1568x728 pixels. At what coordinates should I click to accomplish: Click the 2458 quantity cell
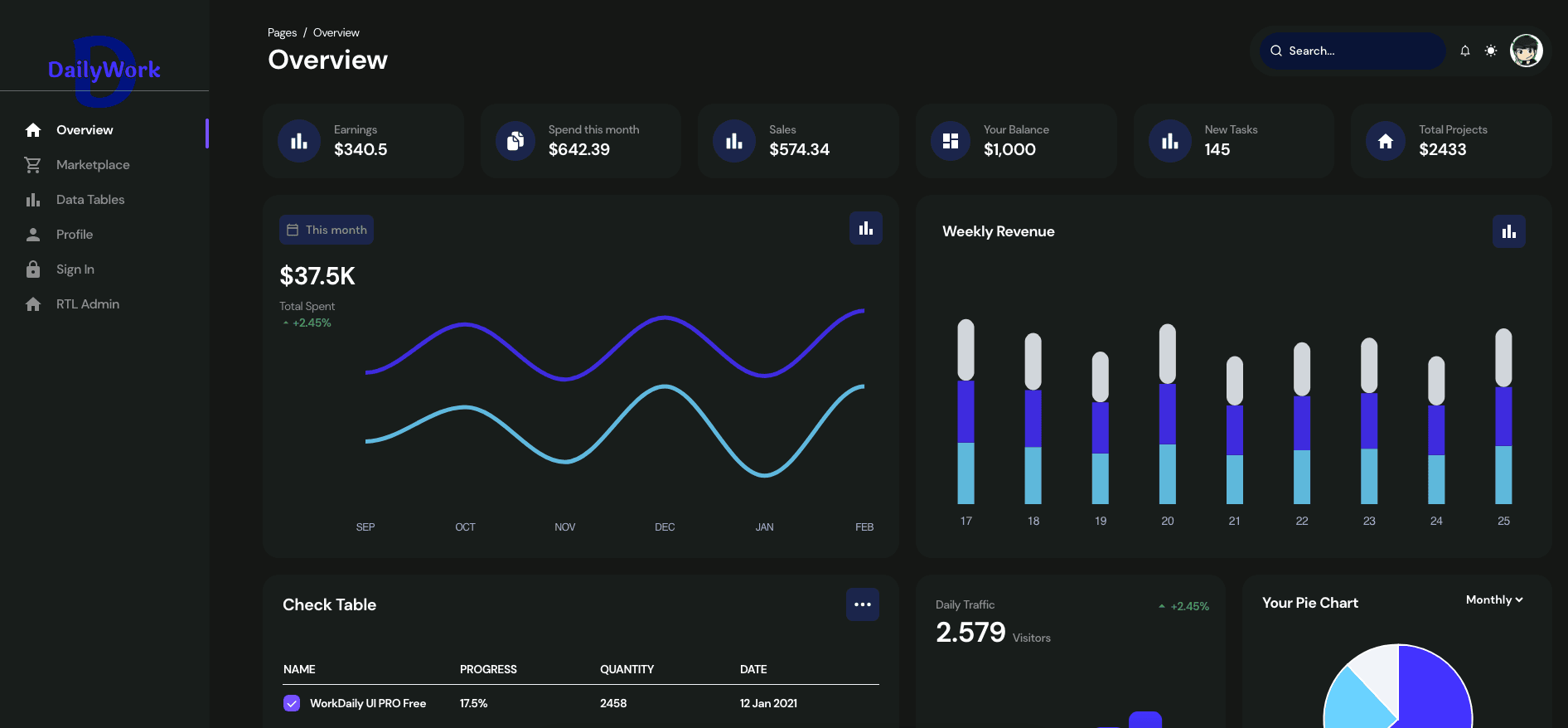pos(613,703)
